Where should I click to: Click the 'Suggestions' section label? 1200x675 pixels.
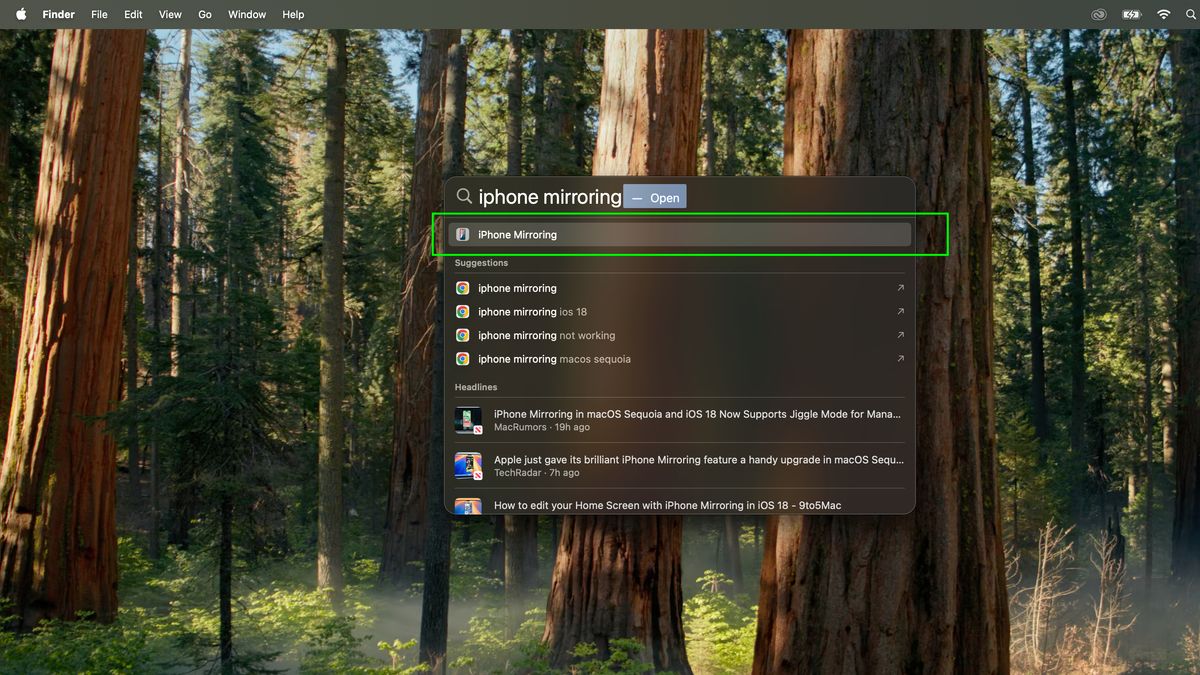[481, 263]
